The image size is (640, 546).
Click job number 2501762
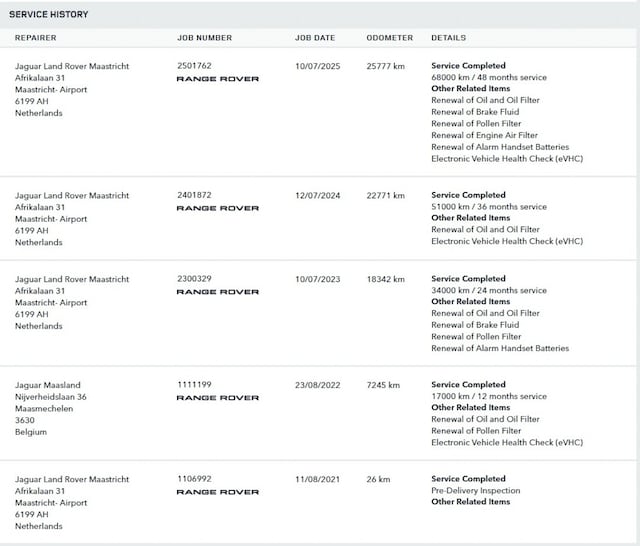(194, 66)
